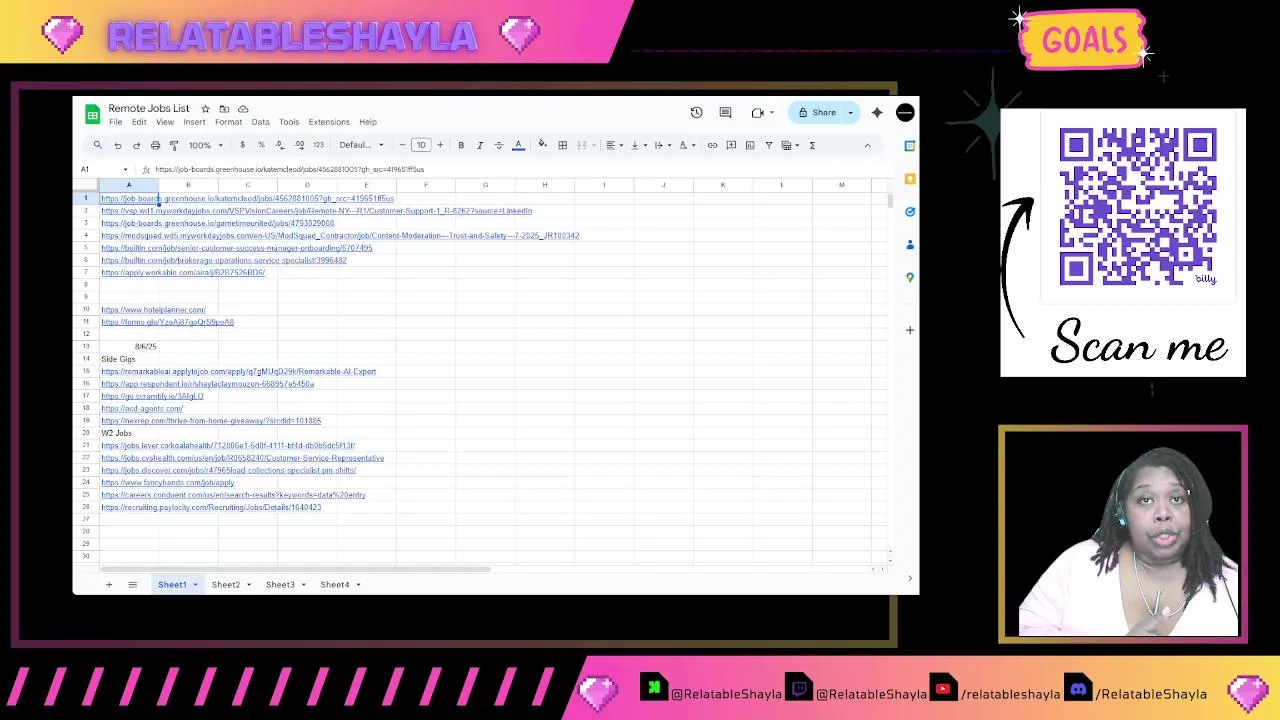Undo the last action

tap(117, 145)
